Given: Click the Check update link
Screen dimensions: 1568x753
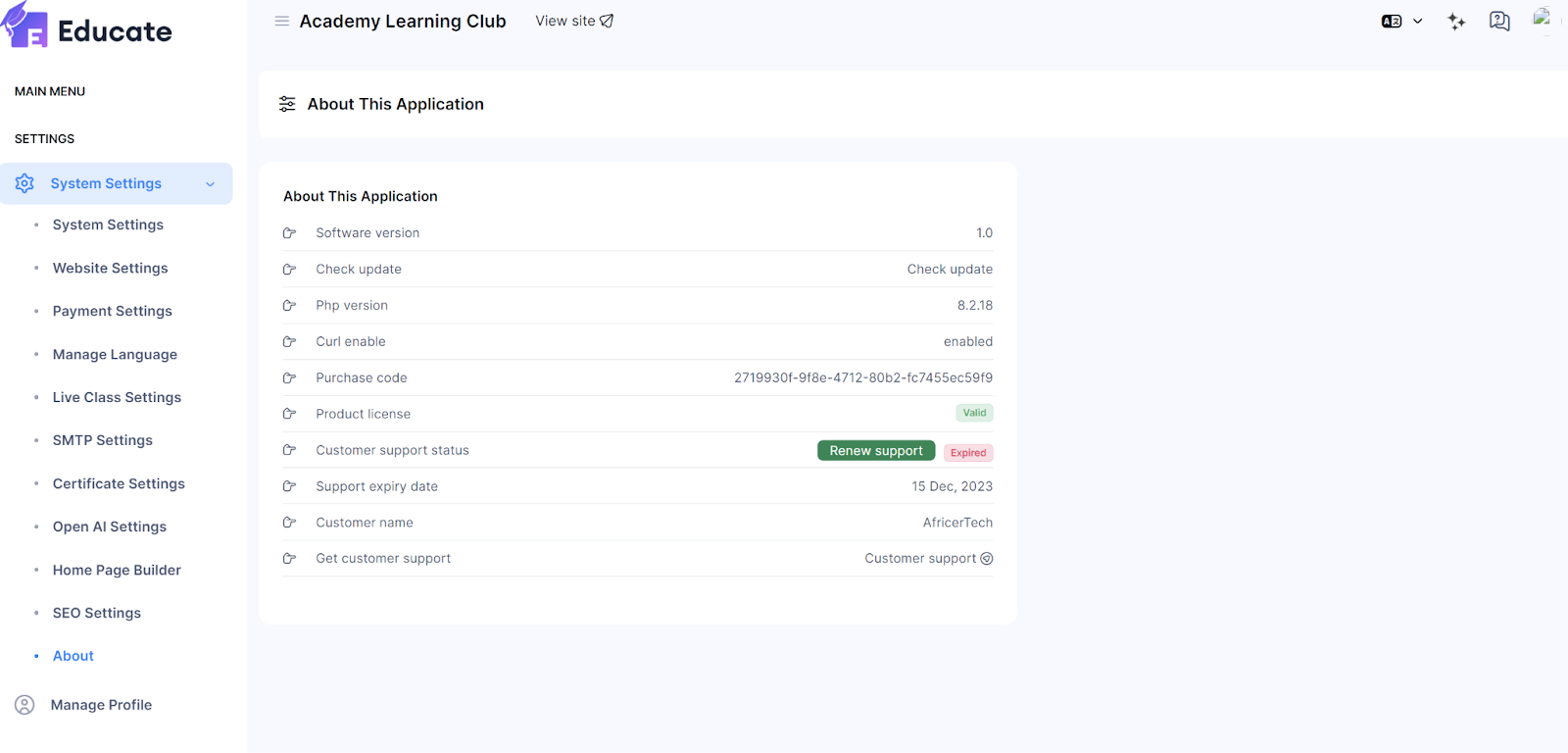Looking at the screenshot, I should (949, 269).
